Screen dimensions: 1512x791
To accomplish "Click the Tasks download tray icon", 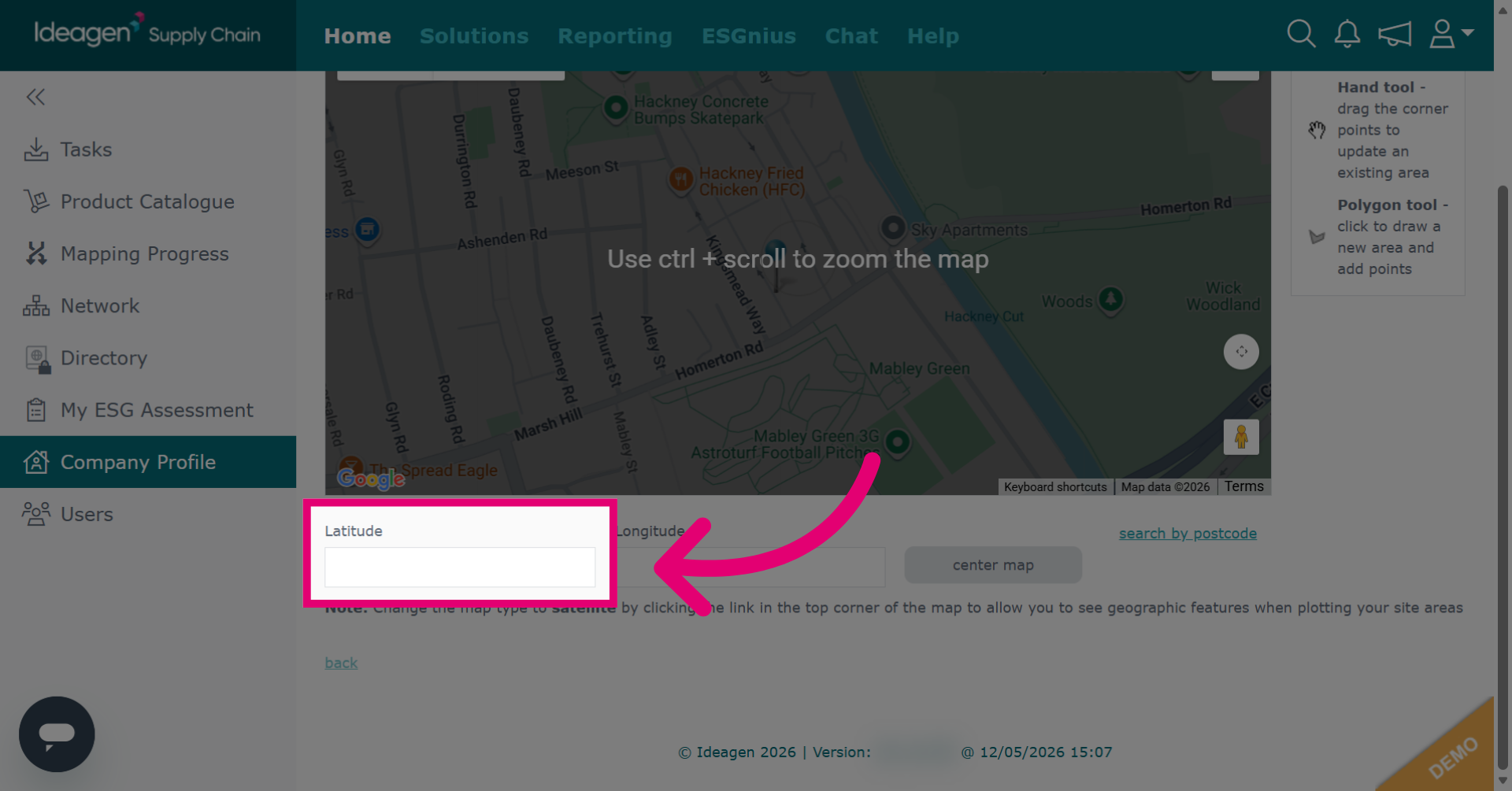I will point(36,150).
